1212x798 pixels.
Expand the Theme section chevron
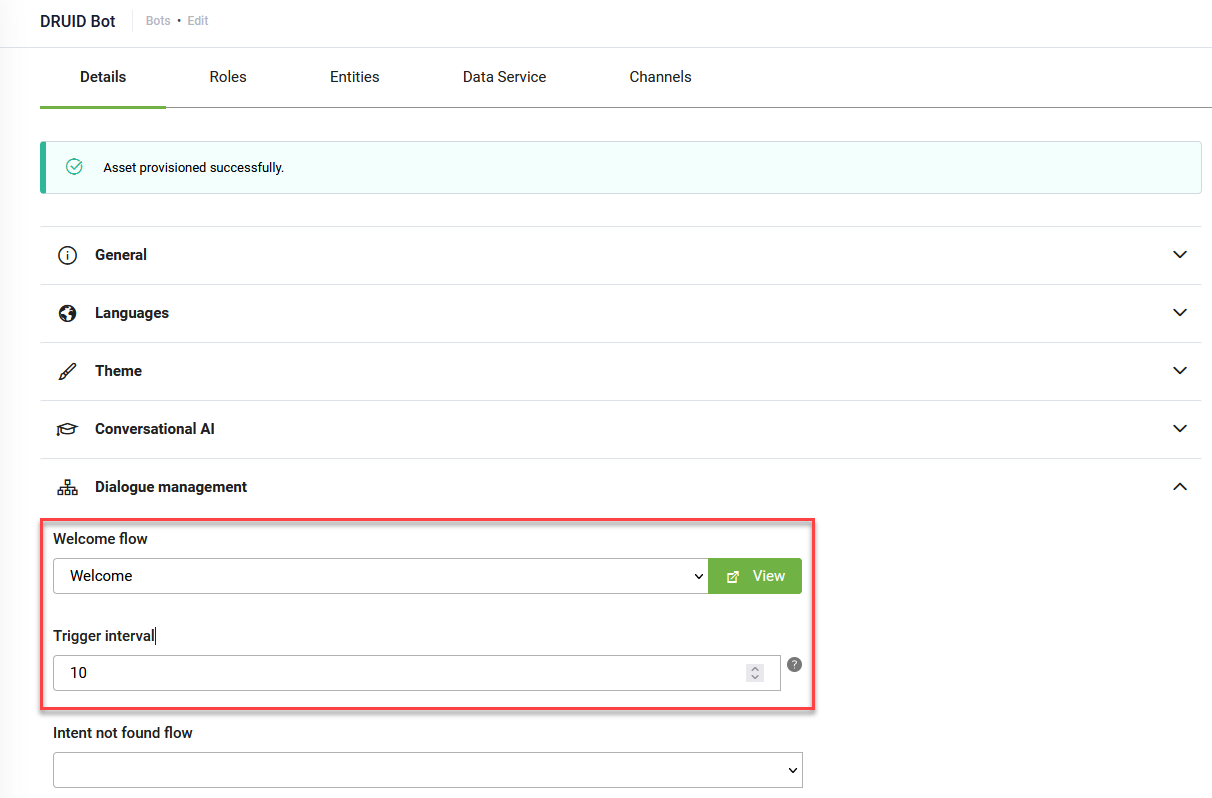click(x=1180, y=371)
